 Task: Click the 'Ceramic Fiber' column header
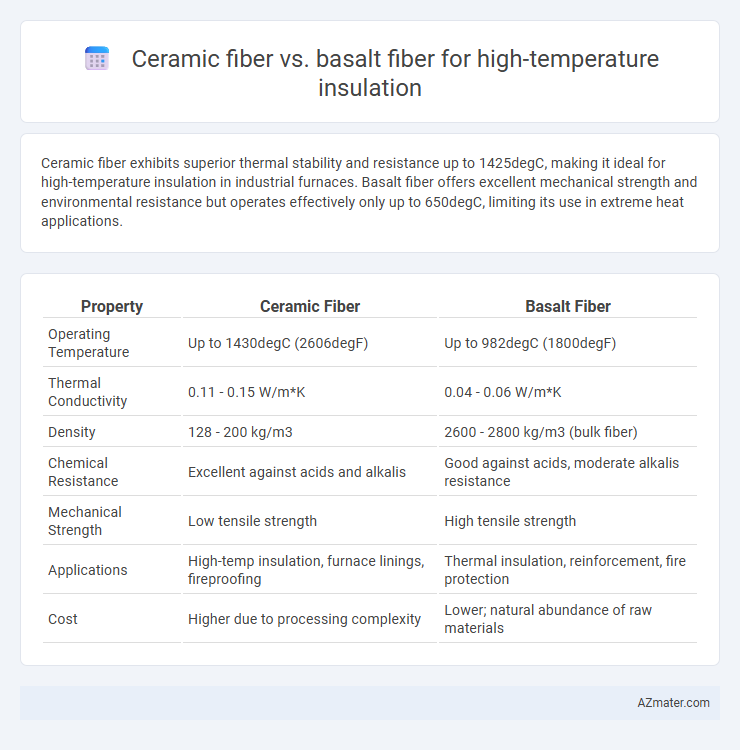[309, 306]
